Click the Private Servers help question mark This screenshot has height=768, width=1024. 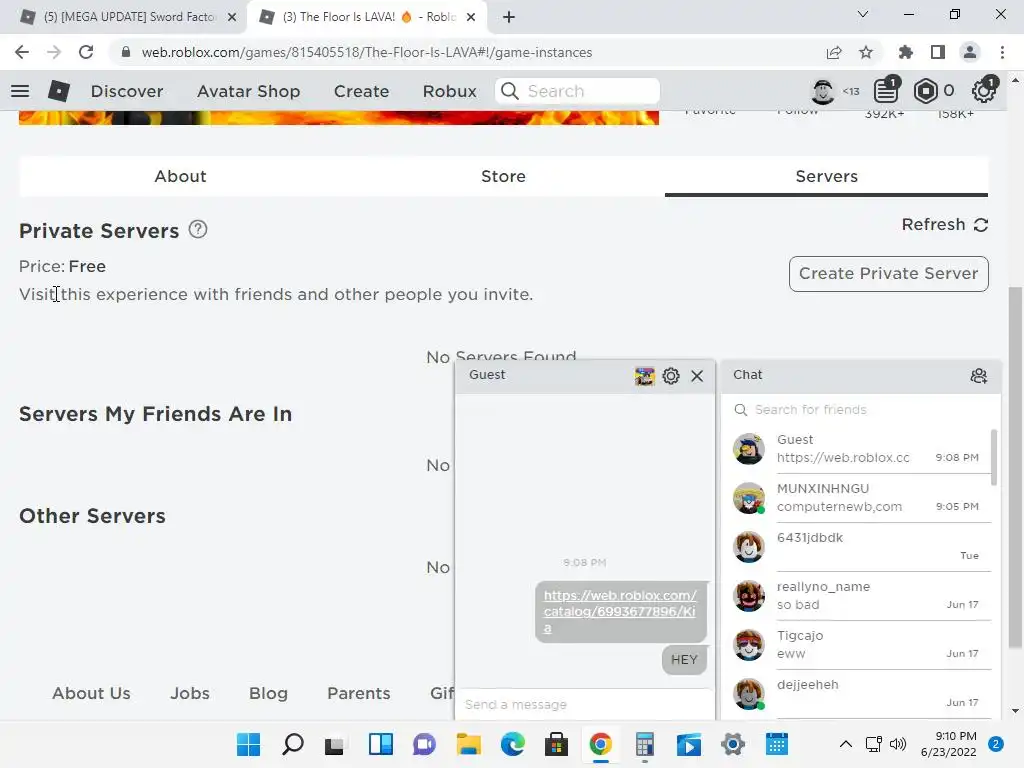(198, 230)
